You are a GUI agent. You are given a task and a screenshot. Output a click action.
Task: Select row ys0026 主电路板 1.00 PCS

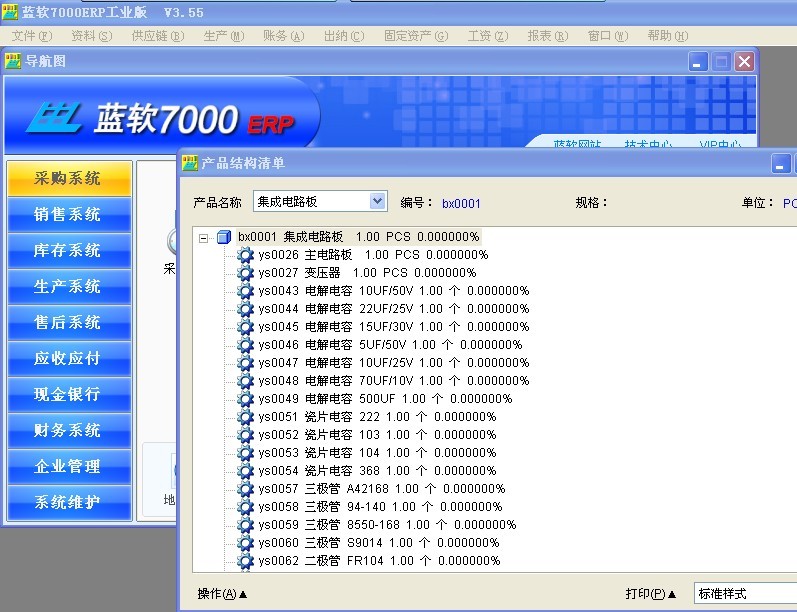coord(373,255)
